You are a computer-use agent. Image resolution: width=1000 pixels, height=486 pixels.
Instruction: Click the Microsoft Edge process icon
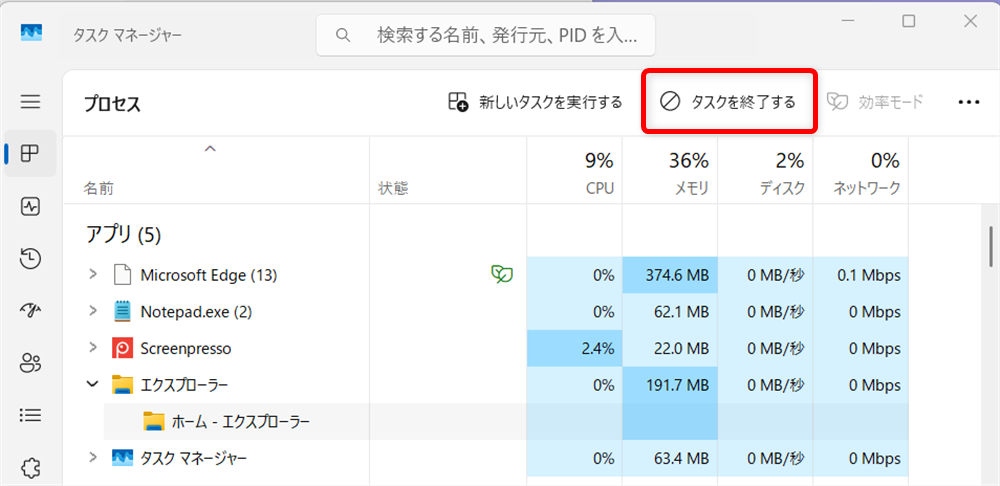[122, 276]
